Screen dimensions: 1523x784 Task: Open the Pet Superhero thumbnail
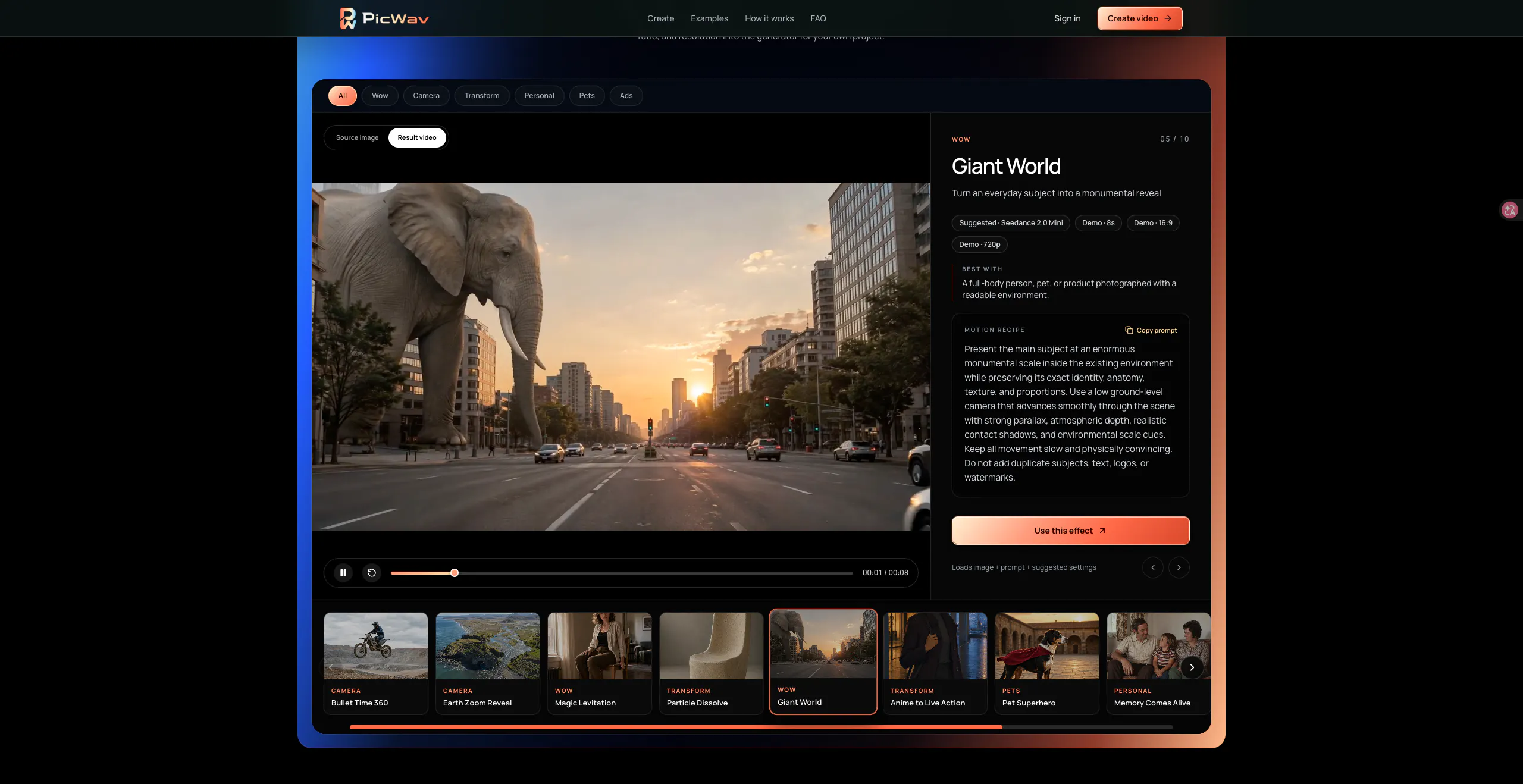pos(1047,663)
